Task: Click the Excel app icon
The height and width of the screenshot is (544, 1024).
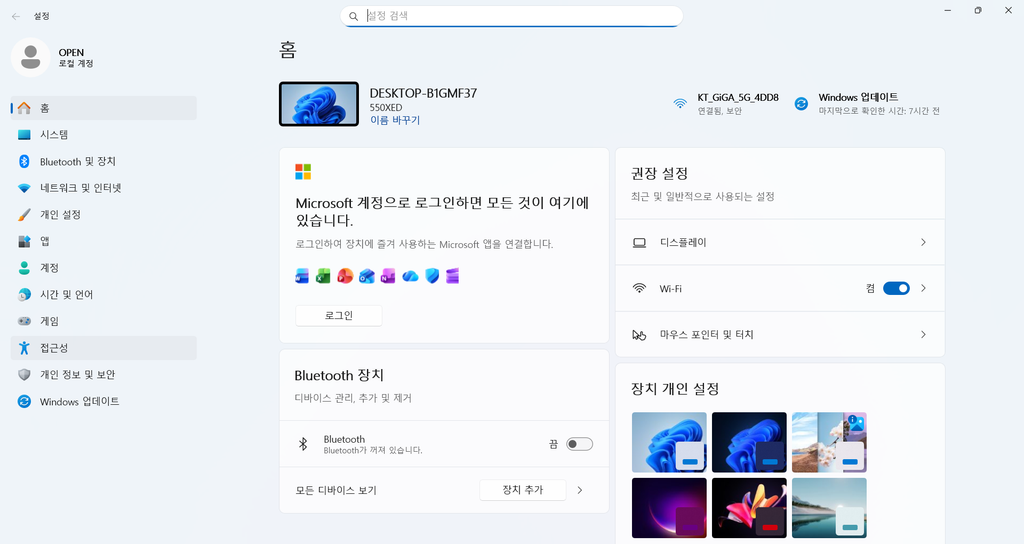Action: (323, 276)
